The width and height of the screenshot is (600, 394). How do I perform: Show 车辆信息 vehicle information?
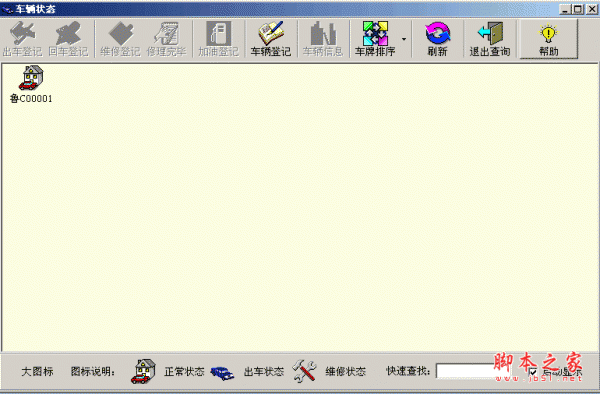tap(323, 39)
